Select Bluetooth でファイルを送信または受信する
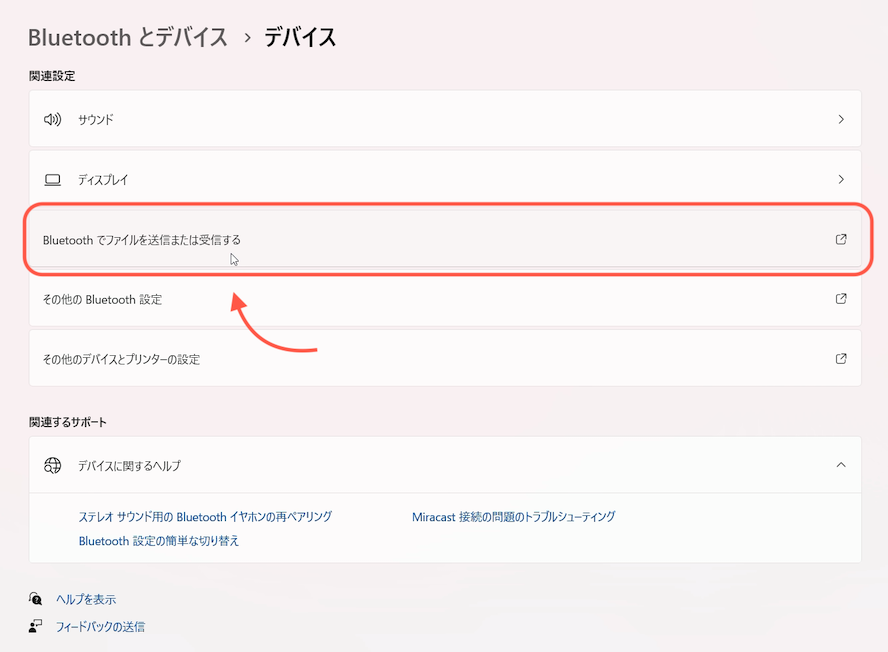 coord(445,240)
